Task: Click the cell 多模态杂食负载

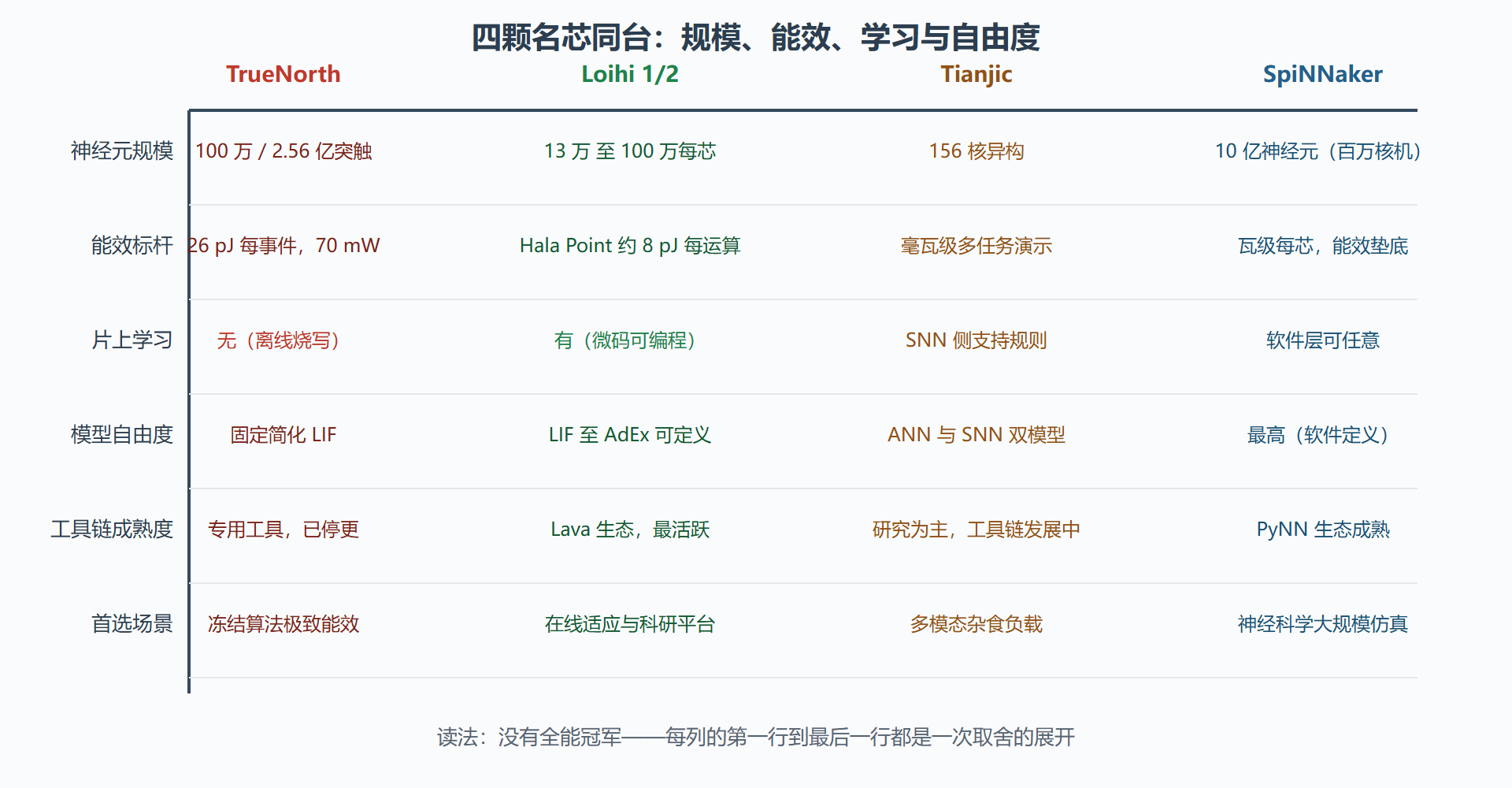Action: [x=976, y=623]
